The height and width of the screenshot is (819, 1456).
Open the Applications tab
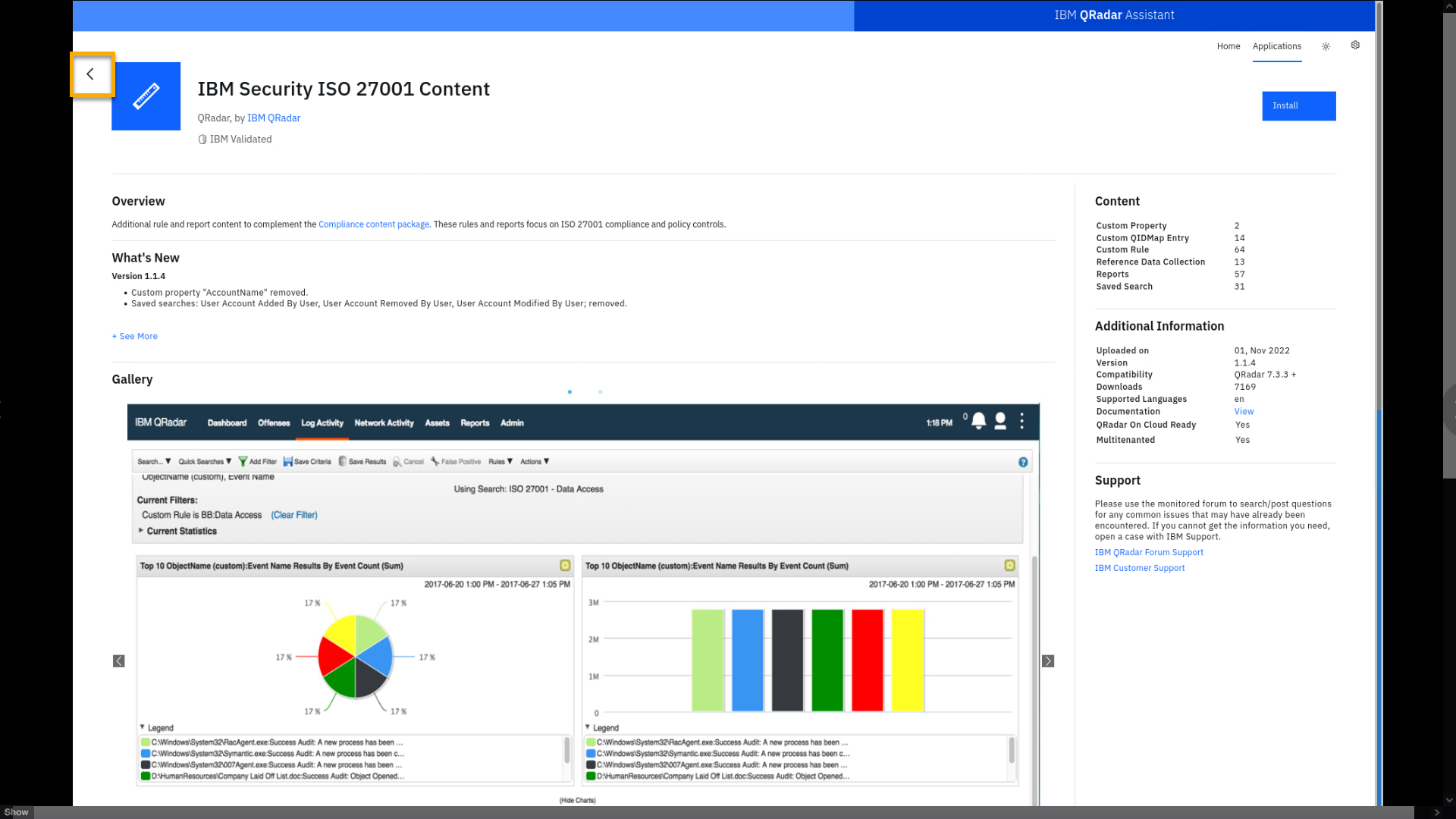tap(1276, 46)
